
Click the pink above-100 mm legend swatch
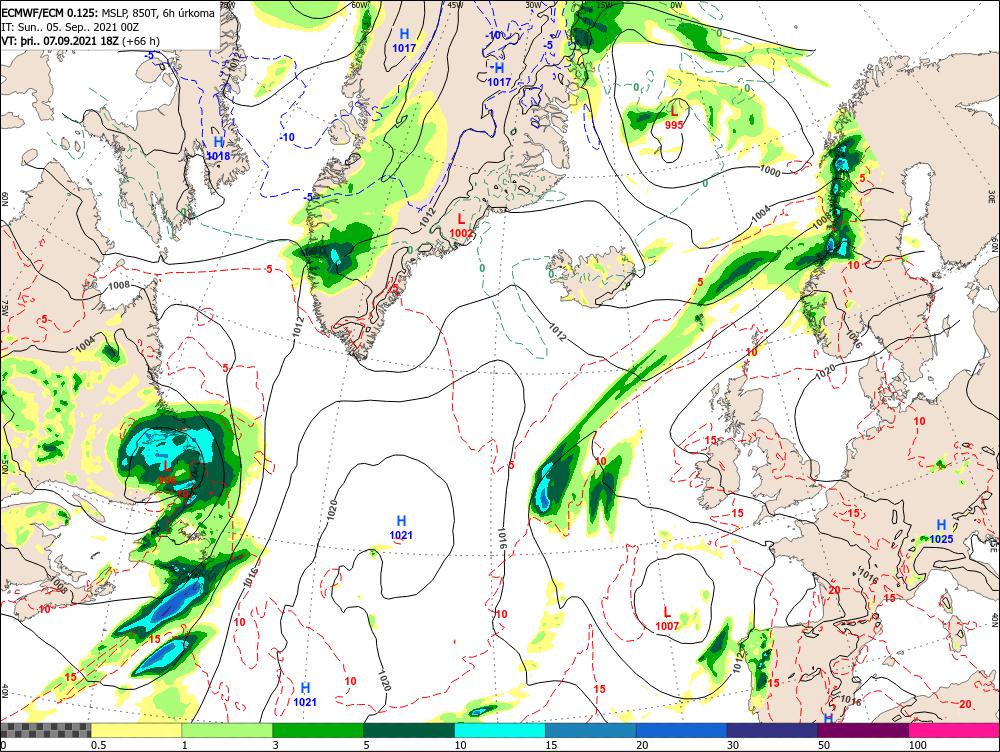pos(954,730)
